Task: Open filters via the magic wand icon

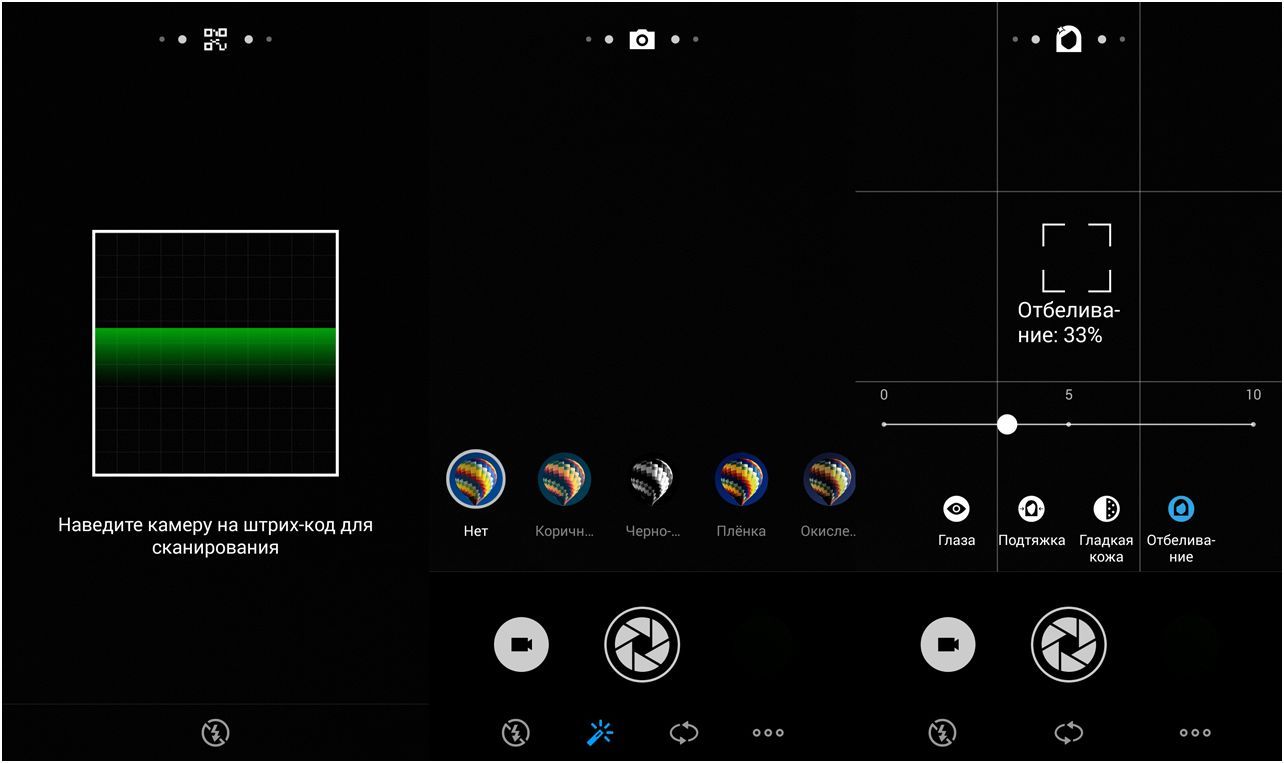Action: click(x=599, y=733)
